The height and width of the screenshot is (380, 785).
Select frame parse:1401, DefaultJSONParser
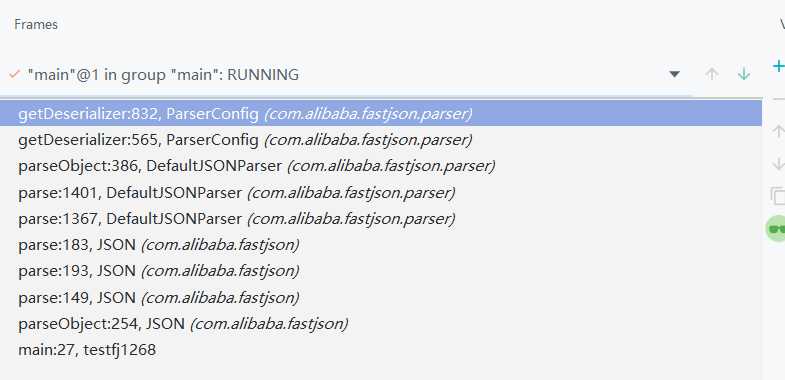381,192
